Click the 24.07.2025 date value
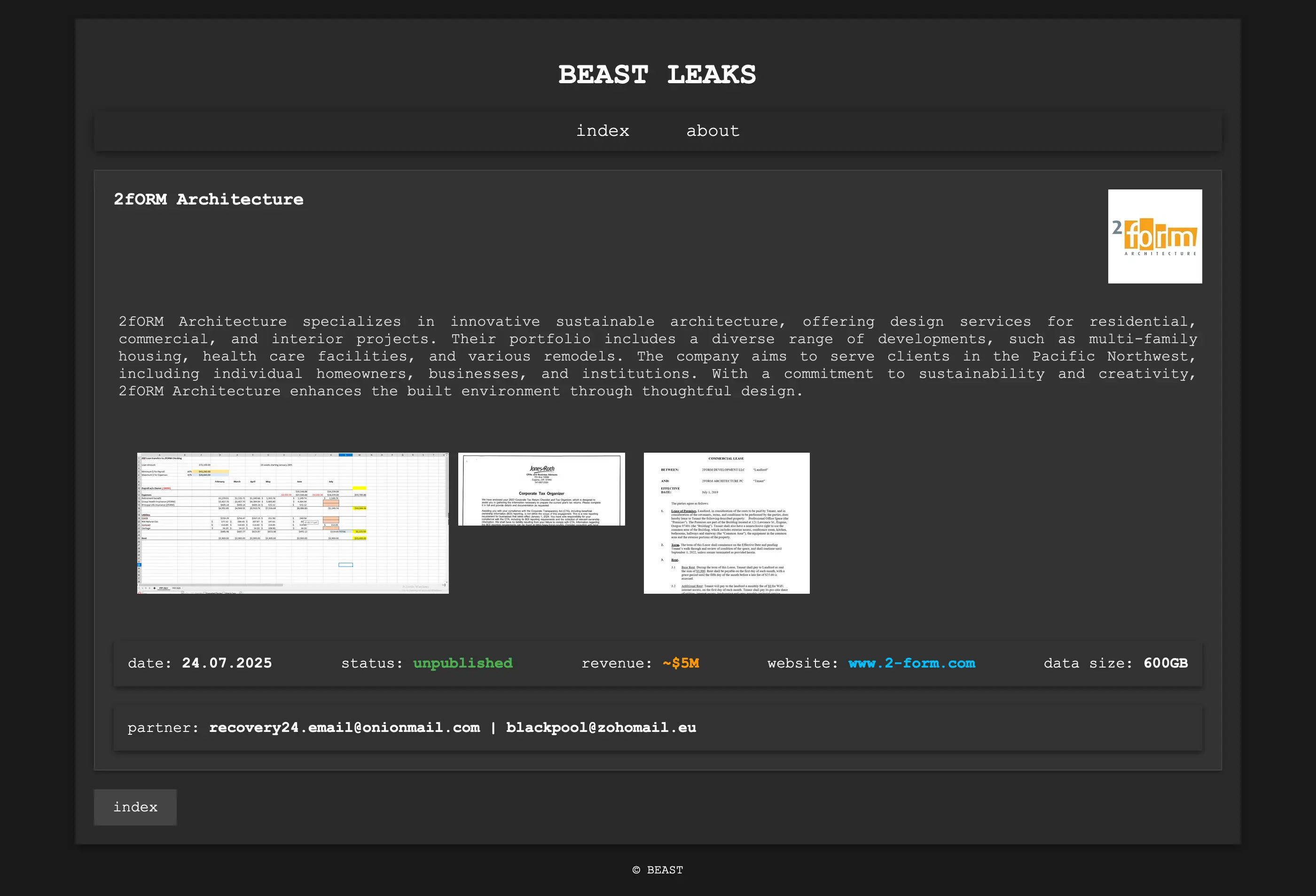 pyautogui.click(x=227, y=663)
